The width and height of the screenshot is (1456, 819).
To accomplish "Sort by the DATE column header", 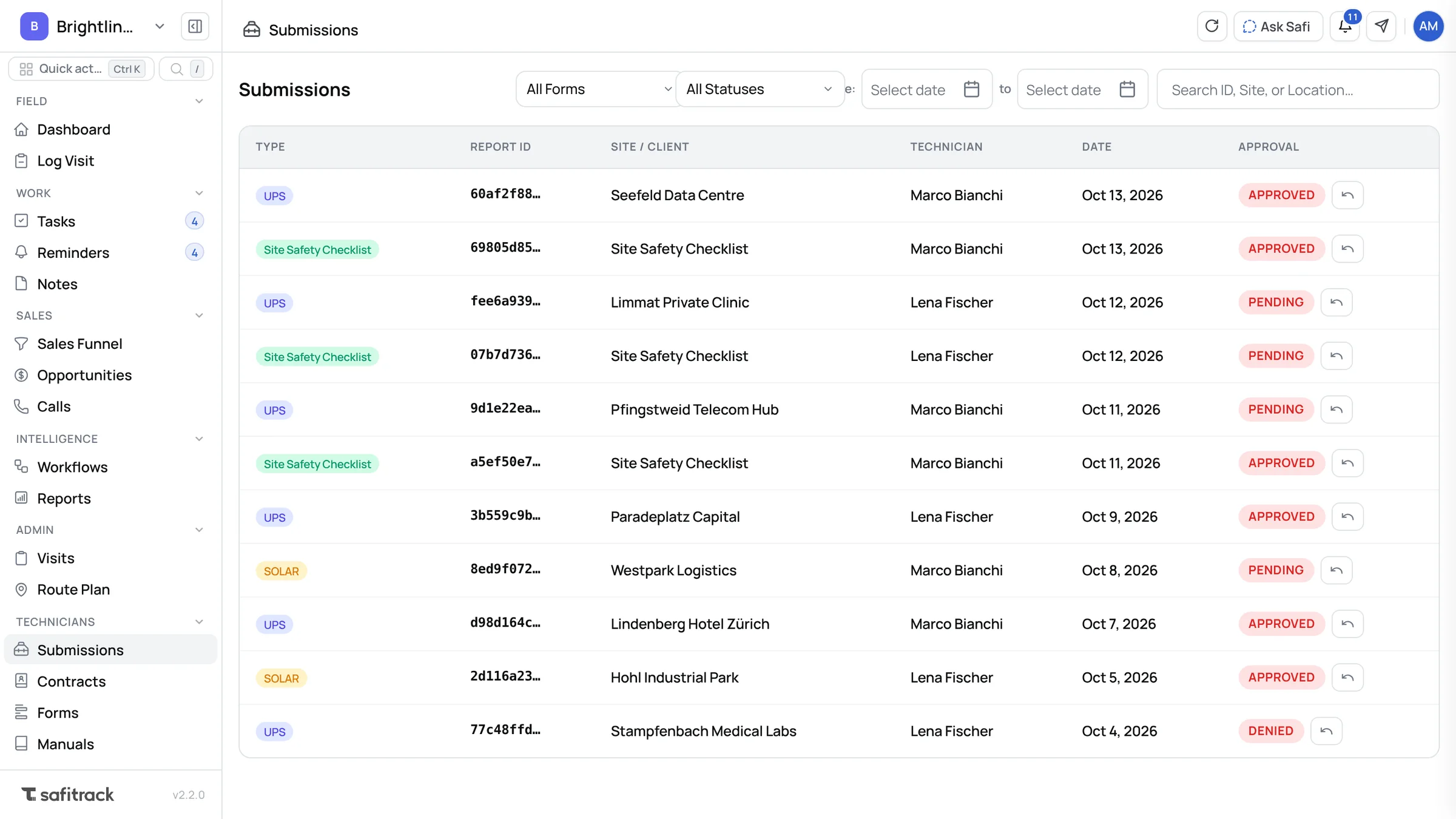I will point(1096,147).
